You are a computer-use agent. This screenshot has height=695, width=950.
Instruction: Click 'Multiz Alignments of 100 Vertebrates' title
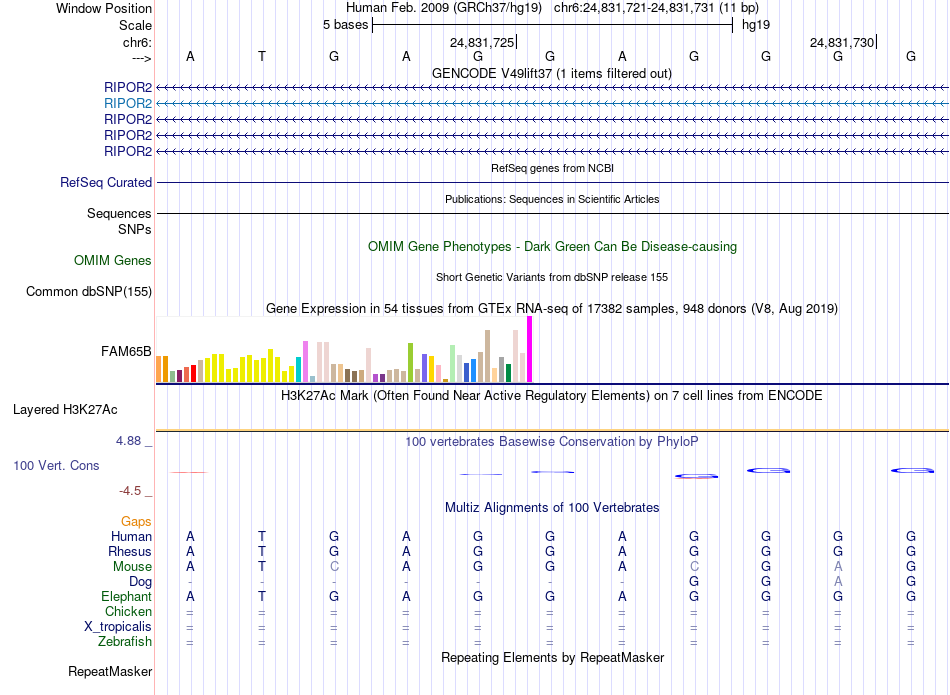coord(552,507)
